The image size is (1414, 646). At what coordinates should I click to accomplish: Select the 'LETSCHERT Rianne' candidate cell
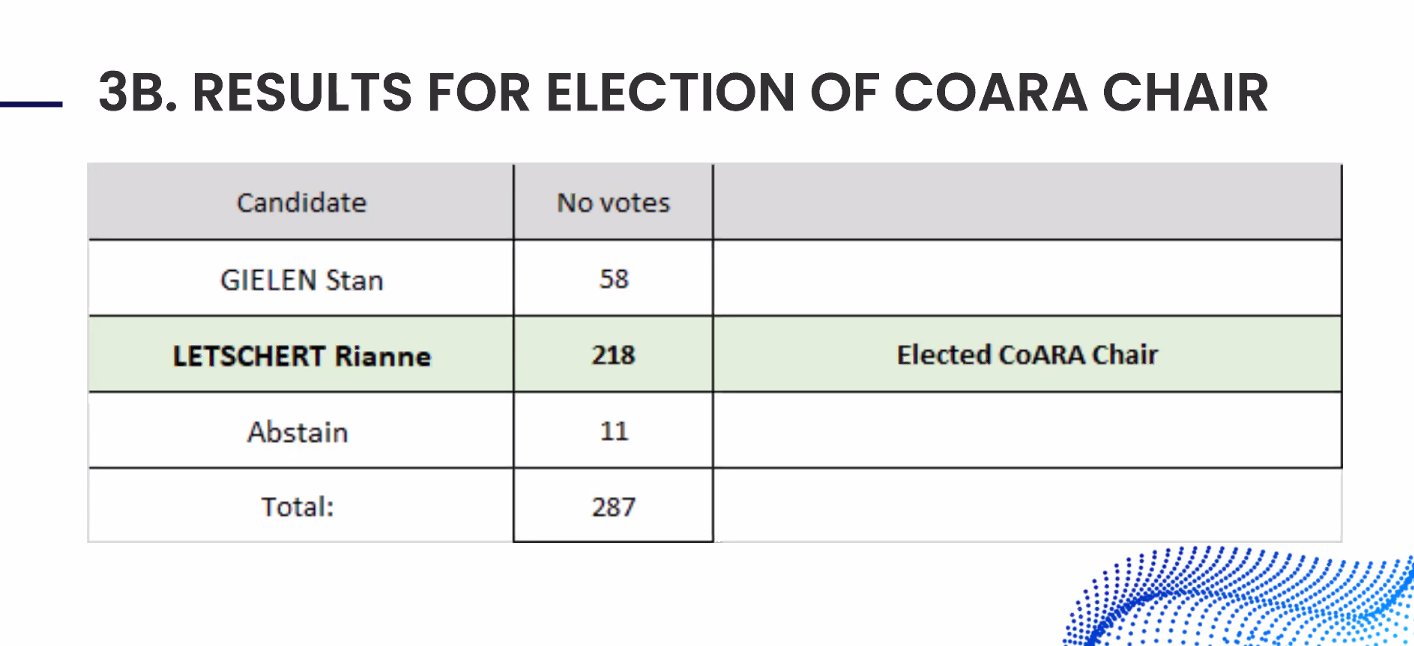(x=301, y=355)
